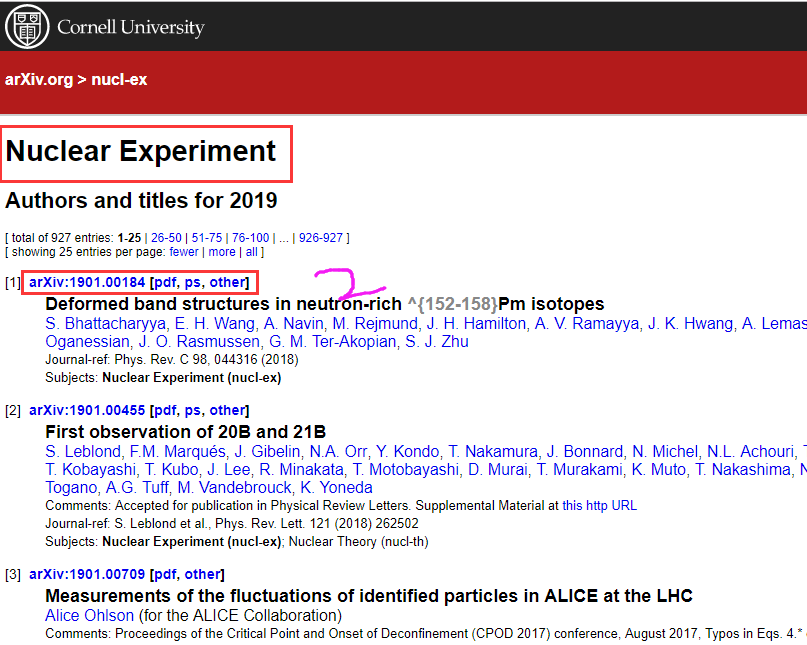Image resolution: width=807 pixels, height=645 pixels.
Task: Click Alice Ohlson's author link
Action: 89,615
